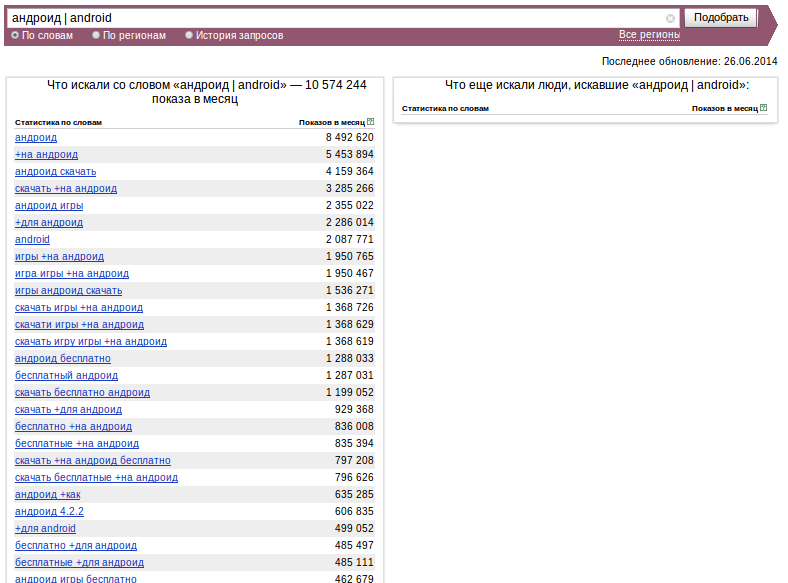This screenshot has width=788, height=583.
Task: Open the "андроид скачать" link
Action: [55, 171]
